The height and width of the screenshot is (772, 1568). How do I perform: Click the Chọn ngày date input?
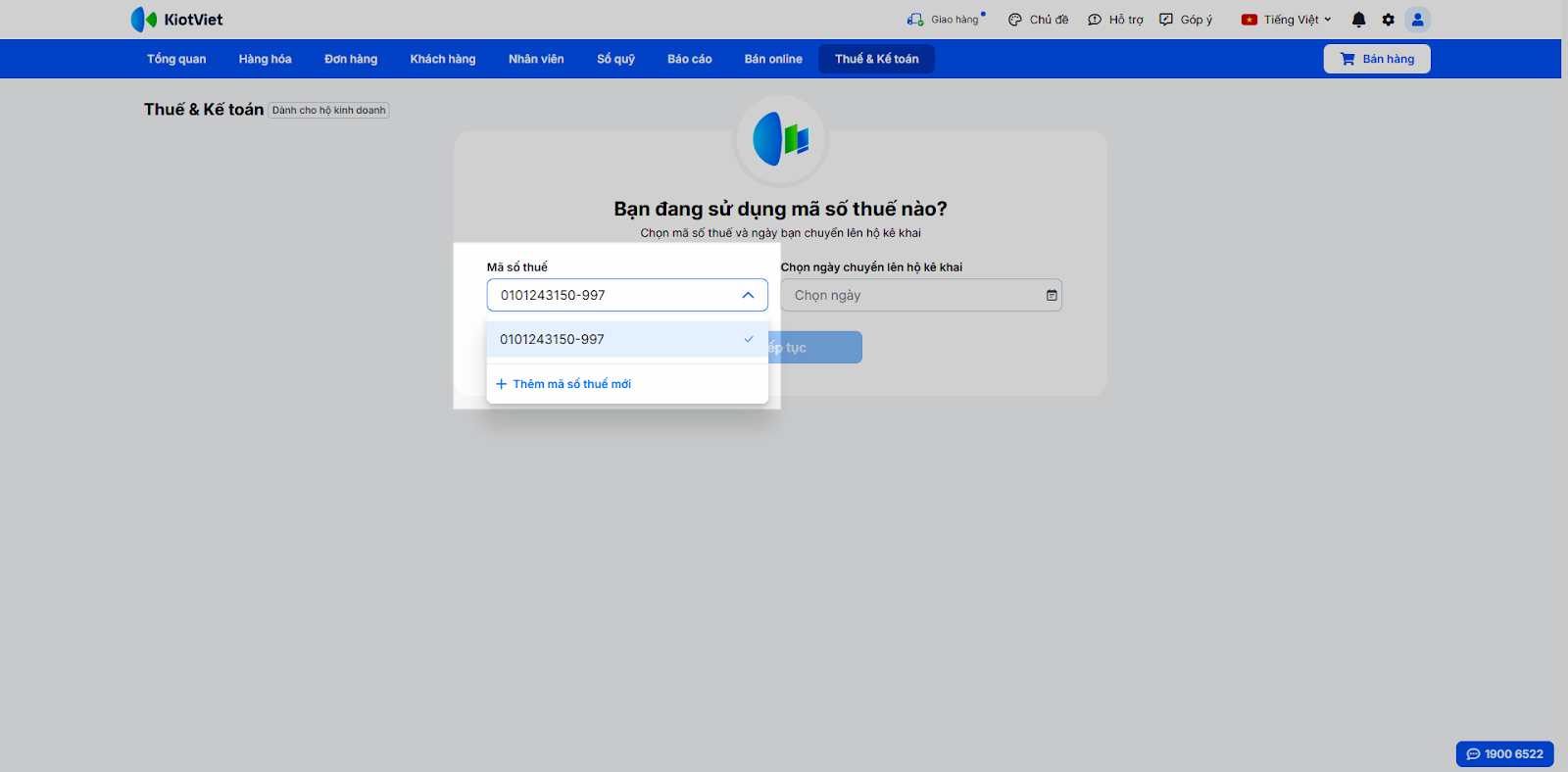[921, 295]
